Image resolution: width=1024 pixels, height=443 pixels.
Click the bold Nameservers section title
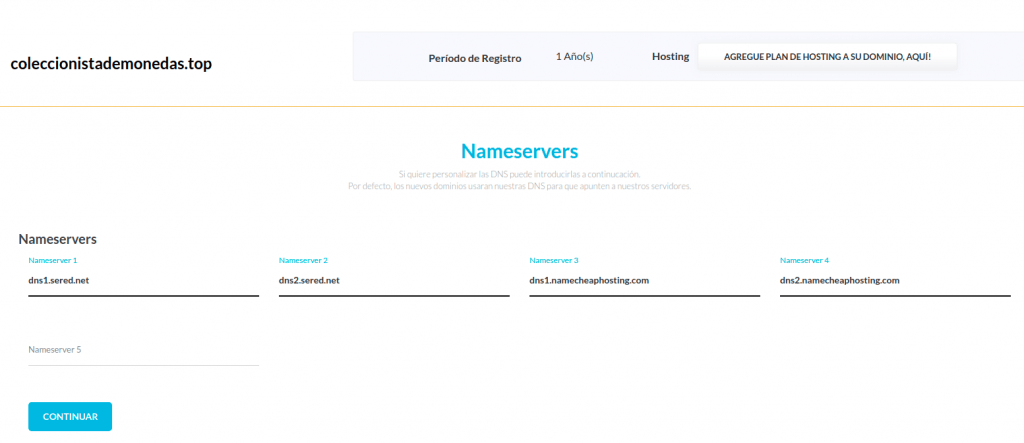tap(57, 239)
